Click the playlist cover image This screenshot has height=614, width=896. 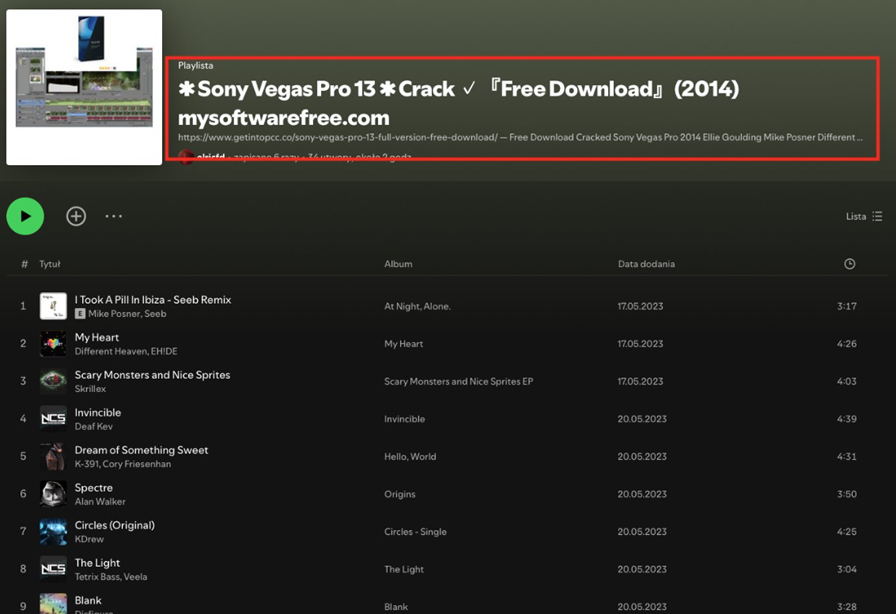point(84,87)
